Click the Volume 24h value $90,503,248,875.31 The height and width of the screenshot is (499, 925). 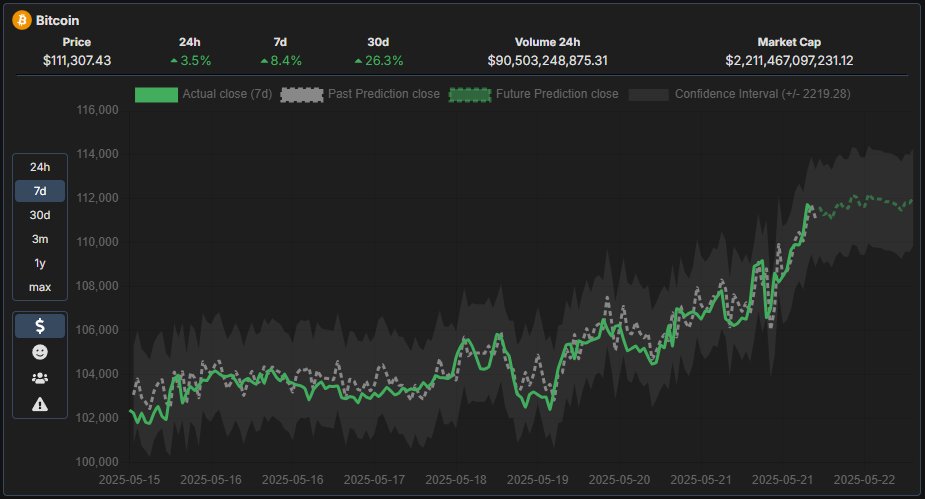tap(547, 61)
